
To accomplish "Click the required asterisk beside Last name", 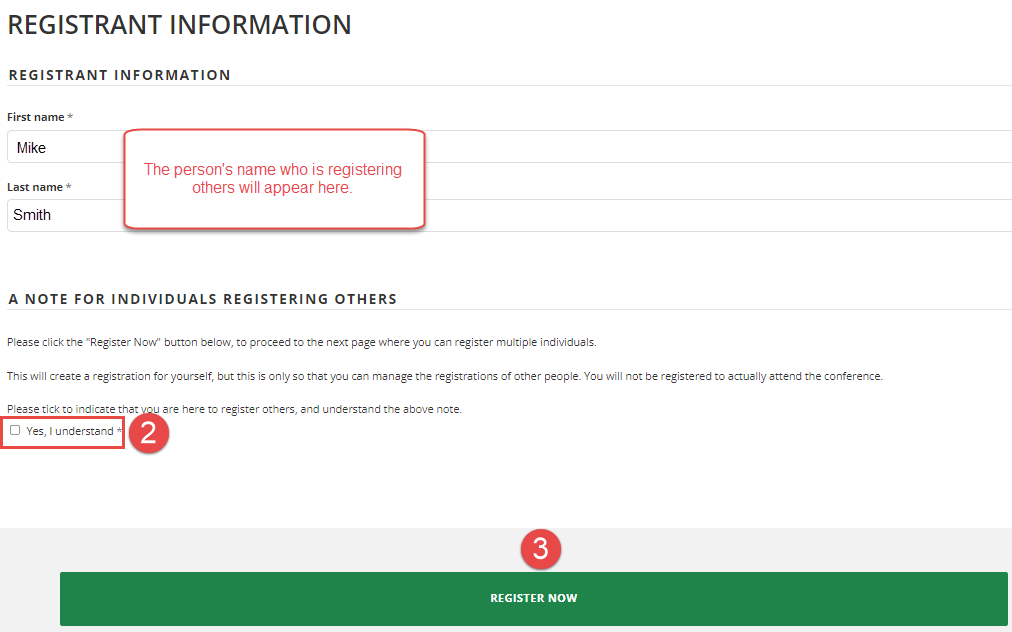I will pyautogui.click(x=69, y=187).
